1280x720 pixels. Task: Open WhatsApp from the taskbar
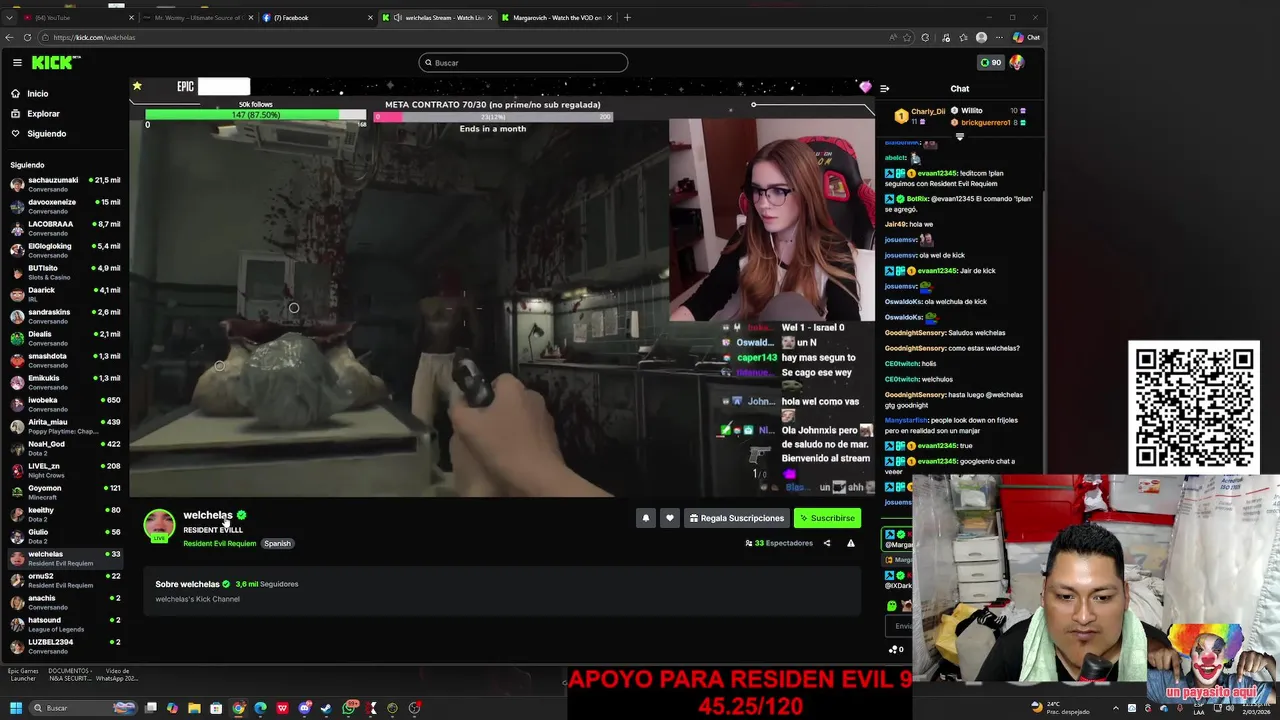[348, 708]
